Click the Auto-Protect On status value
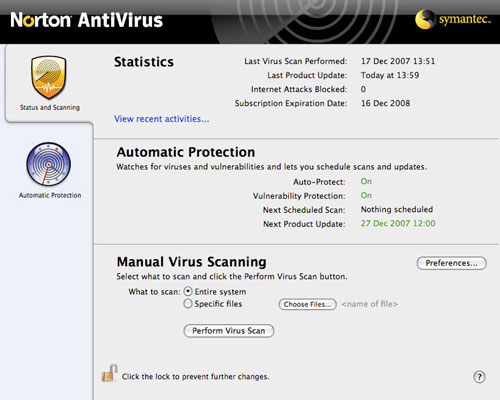The height and width of the screenshot is (400, 500). (x=366, y=181)
